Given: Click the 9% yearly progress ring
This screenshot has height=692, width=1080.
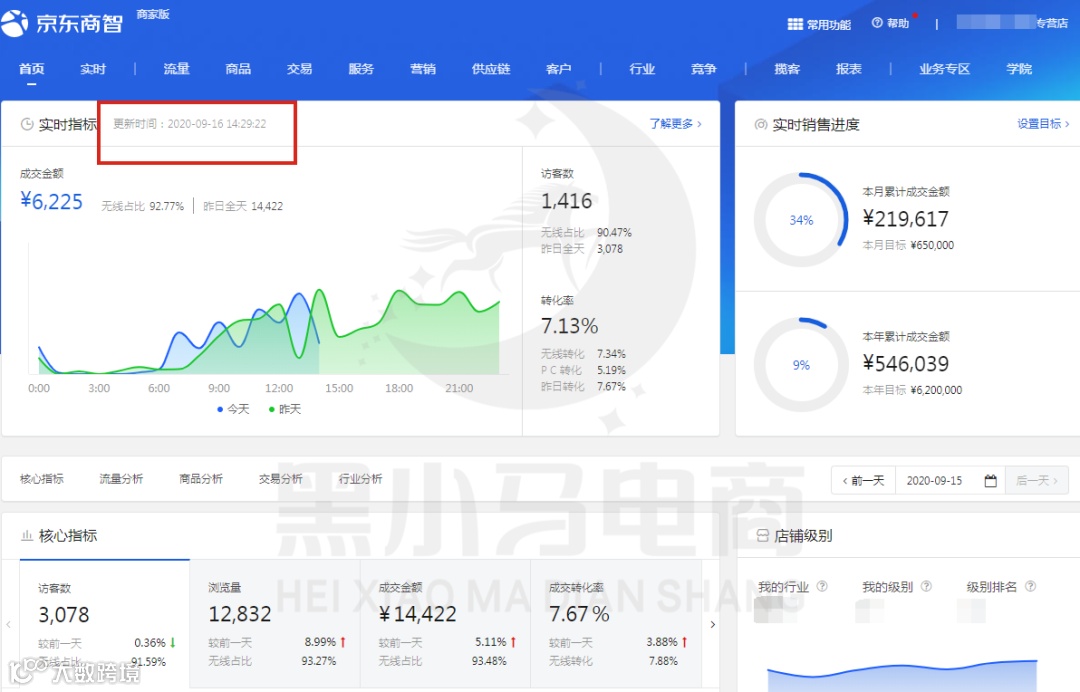Looking at the screenshot, I should click(x=801, y=365).
